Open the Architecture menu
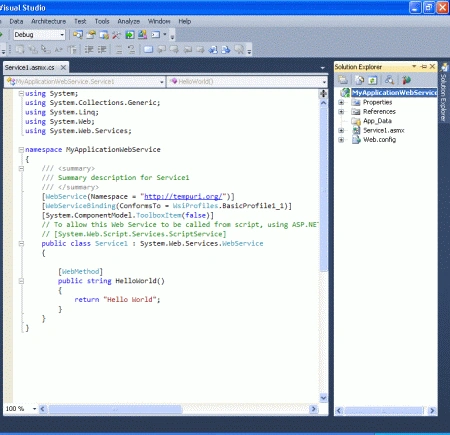450x435 pixels. 48,21
